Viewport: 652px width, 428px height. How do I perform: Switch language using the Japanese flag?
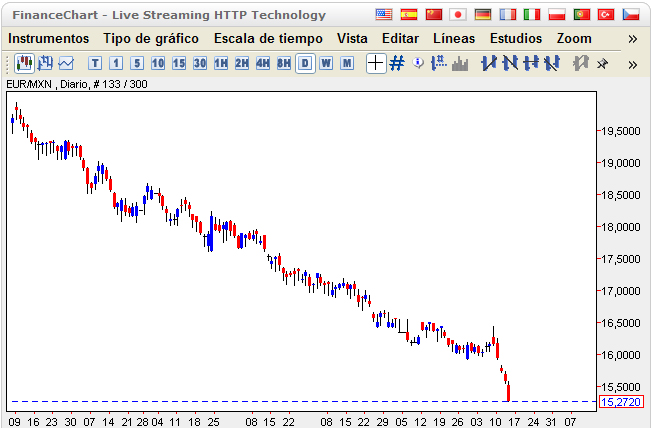click(x=458, y=14)
